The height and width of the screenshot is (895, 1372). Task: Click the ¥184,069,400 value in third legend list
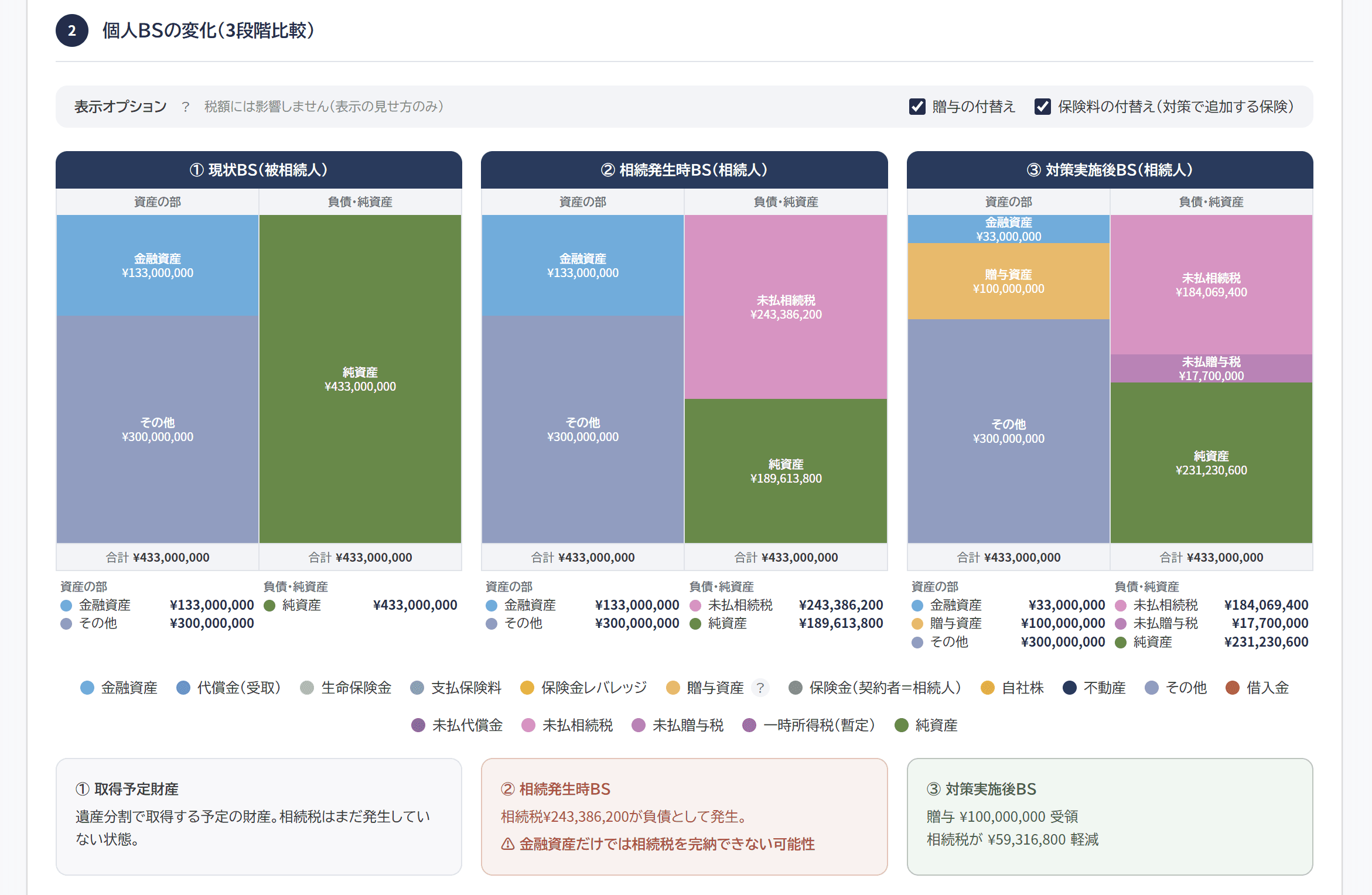(1266, 605)
